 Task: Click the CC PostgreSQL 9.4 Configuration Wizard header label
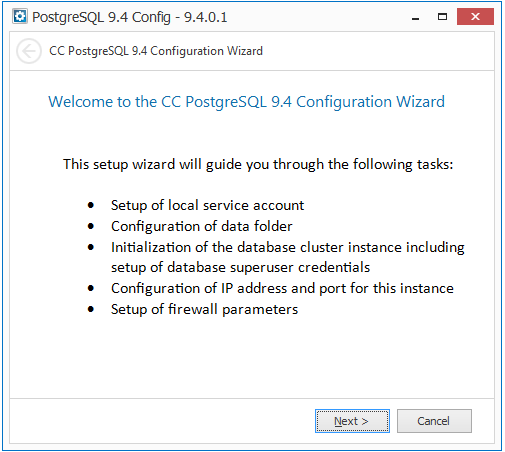[x=156, y=51]
